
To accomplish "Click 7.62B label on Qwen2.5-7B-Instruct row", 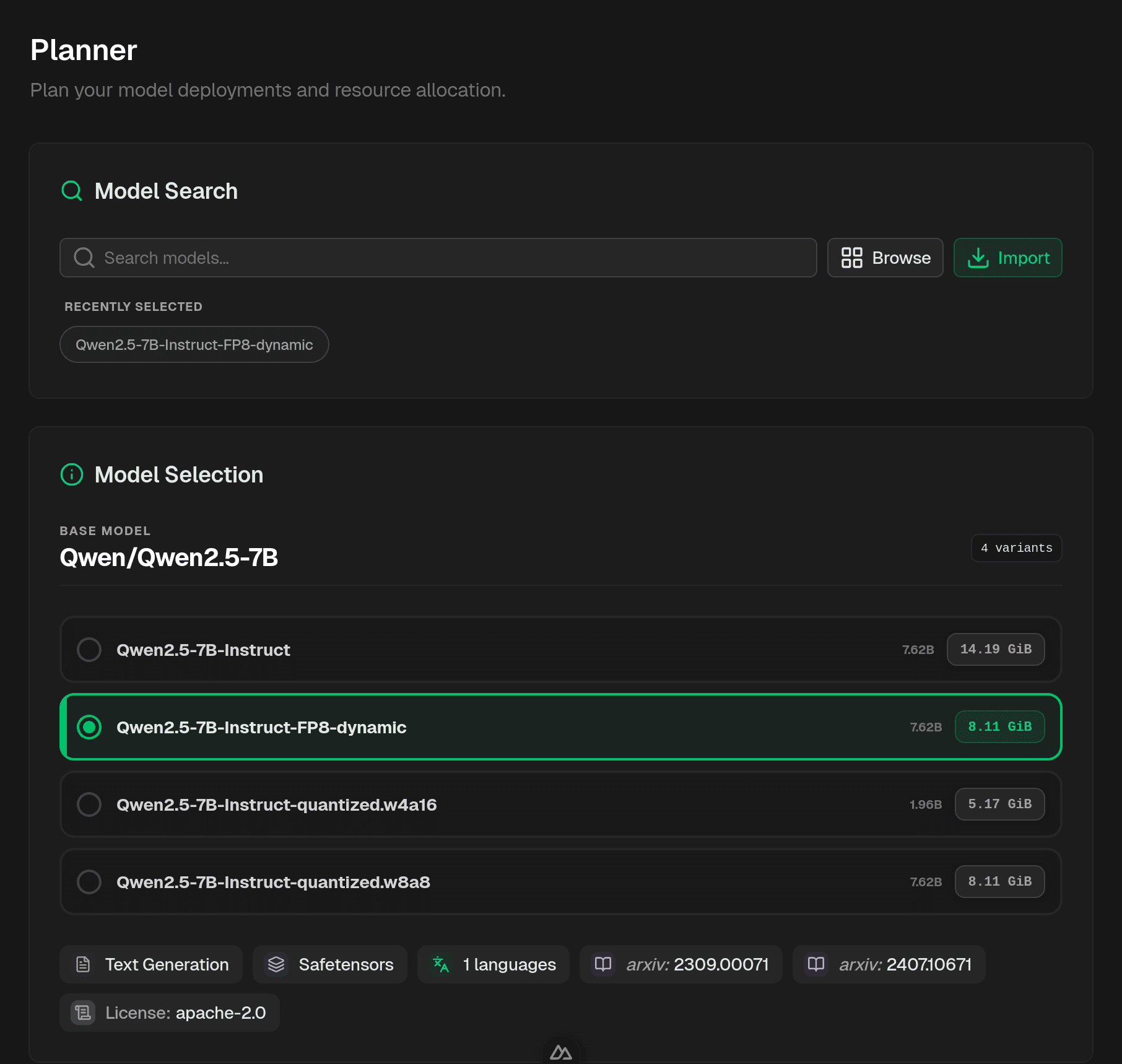I will [x=918, y=650].
